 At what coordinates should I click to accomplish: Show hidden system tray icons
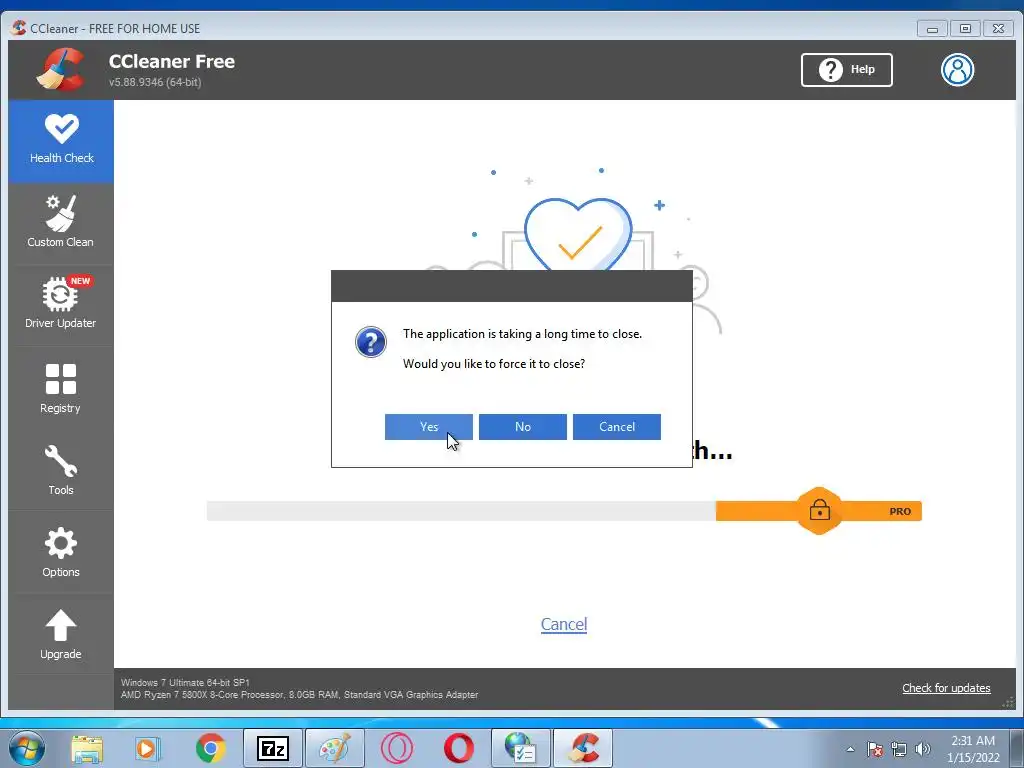[850, 749]
